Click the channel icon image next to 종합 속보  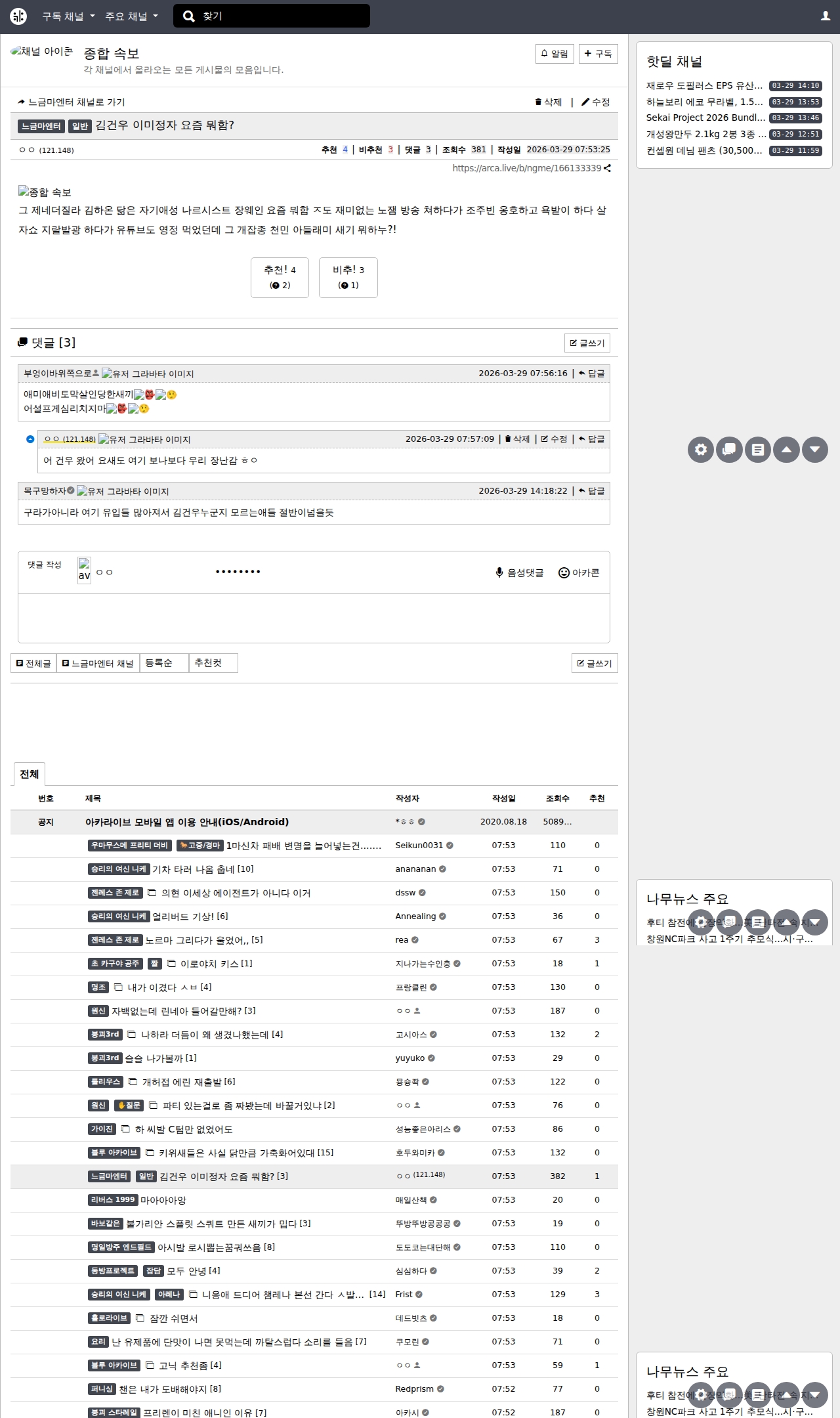[42, 52]
